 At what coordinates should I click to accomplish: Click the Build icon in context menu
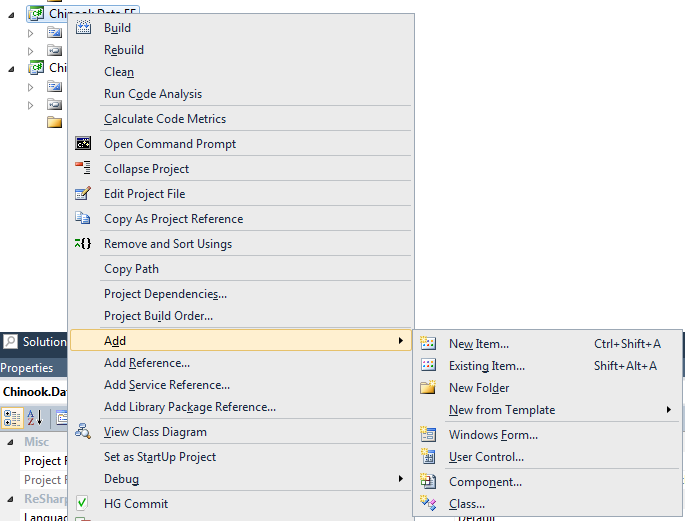click(83, 28)
